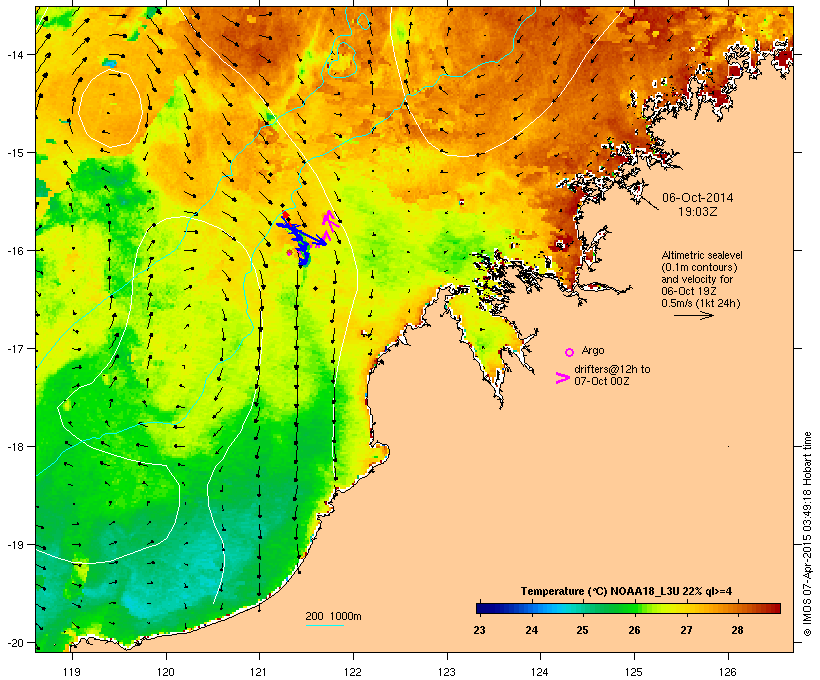Screen dimensions: 820x680
Task: Click the '07-Oct 00Z' legend text
Action: coord(602,381)
